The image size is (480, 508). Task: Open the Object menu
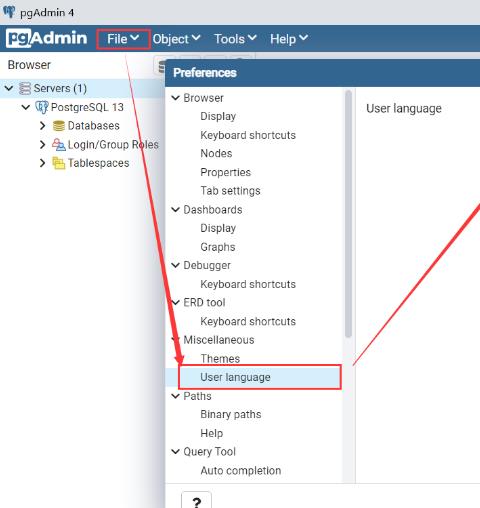(176, 39)
